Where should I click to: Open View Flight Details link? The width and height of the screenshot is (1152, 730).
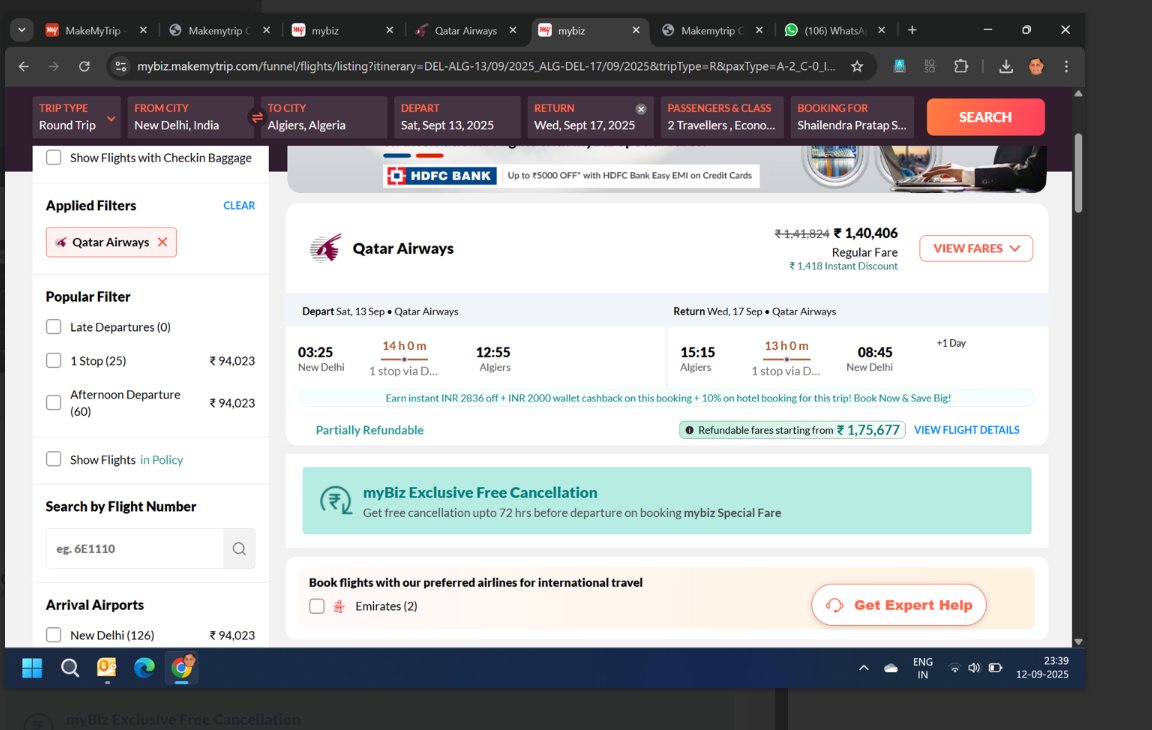966,430
